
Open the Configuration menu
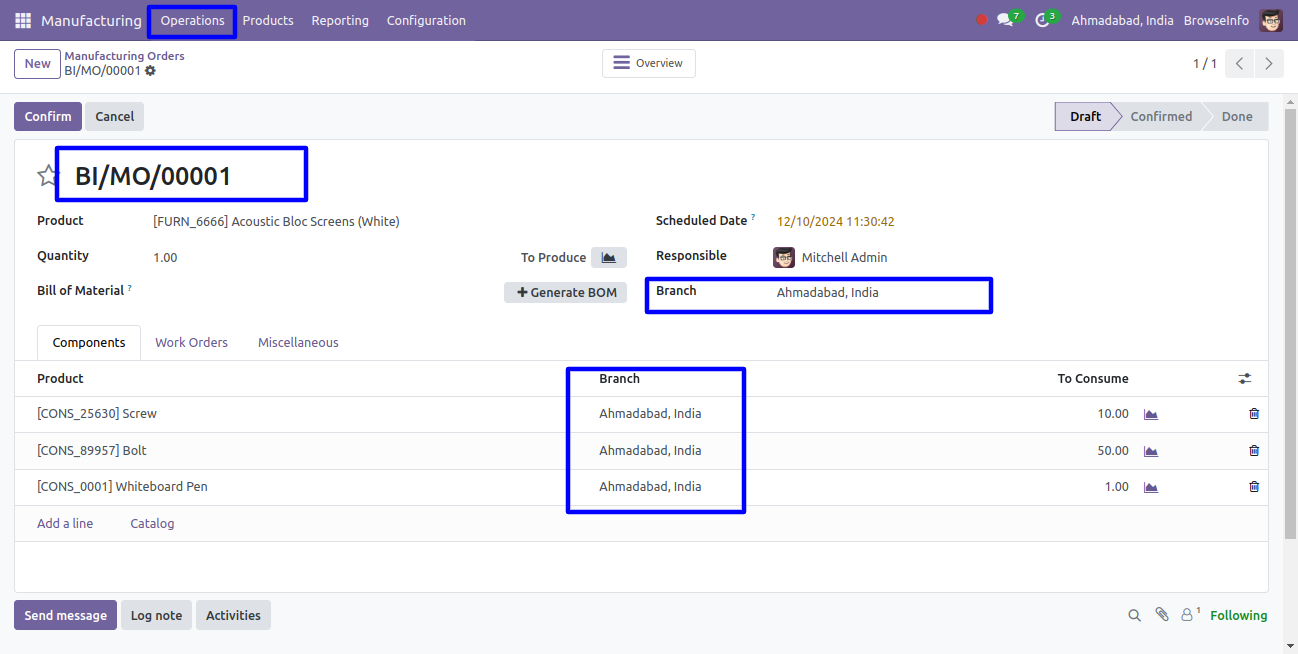426,20
